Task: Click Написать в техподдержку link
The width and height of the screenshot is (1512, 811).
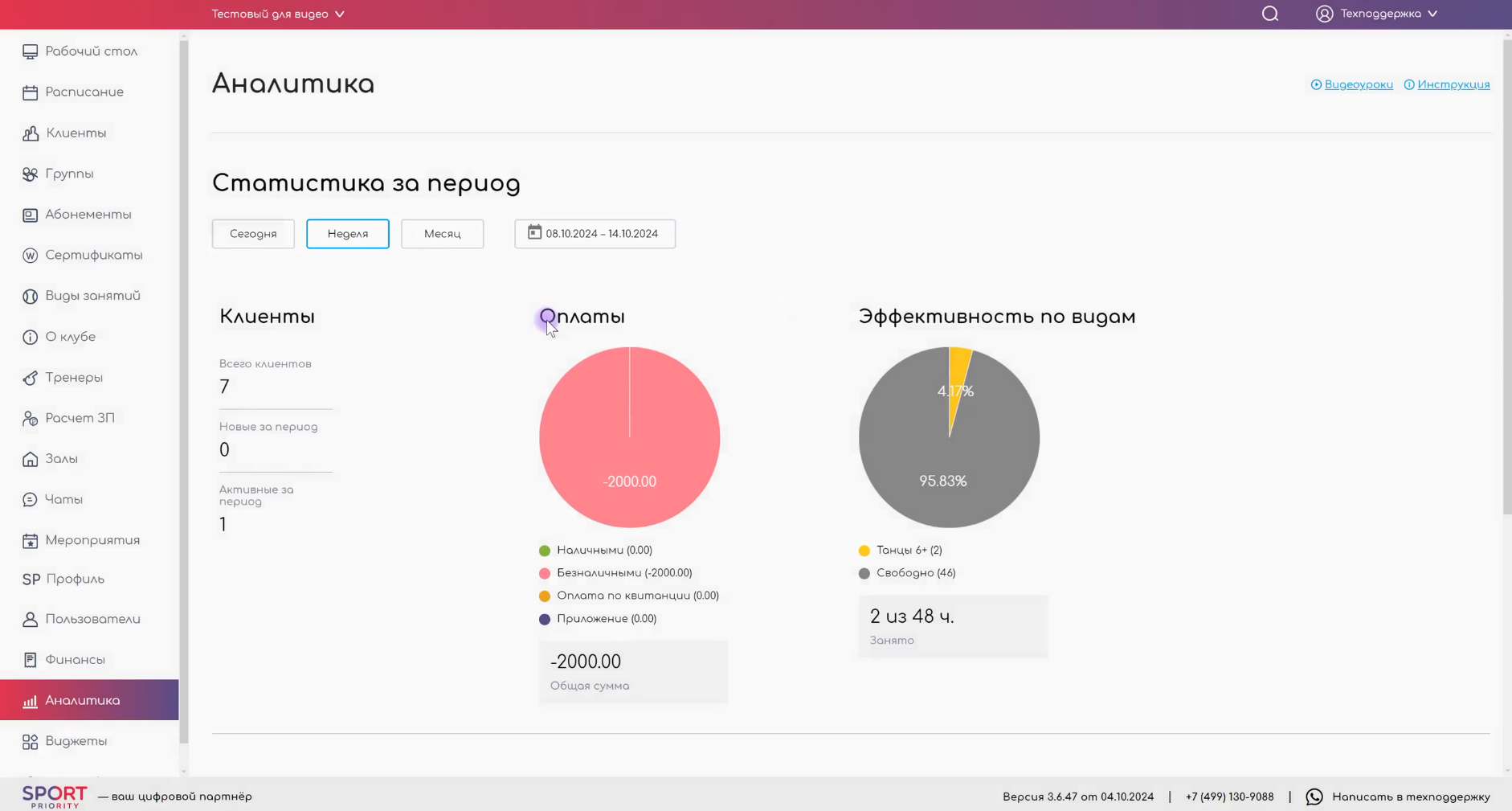Action: point(1411,797)
